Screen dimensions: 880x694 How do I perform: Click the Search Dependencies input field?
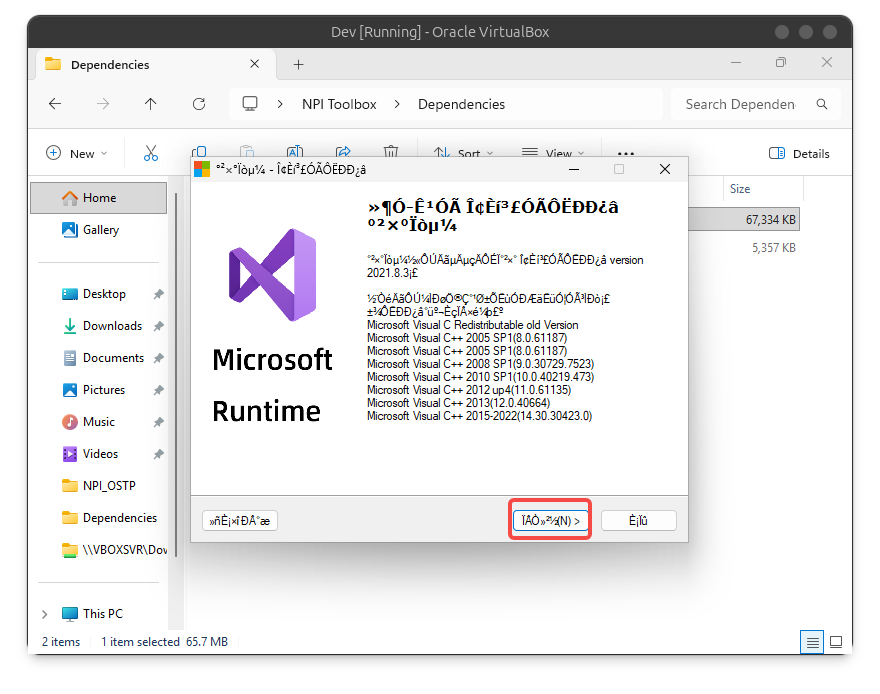[740, 104]
